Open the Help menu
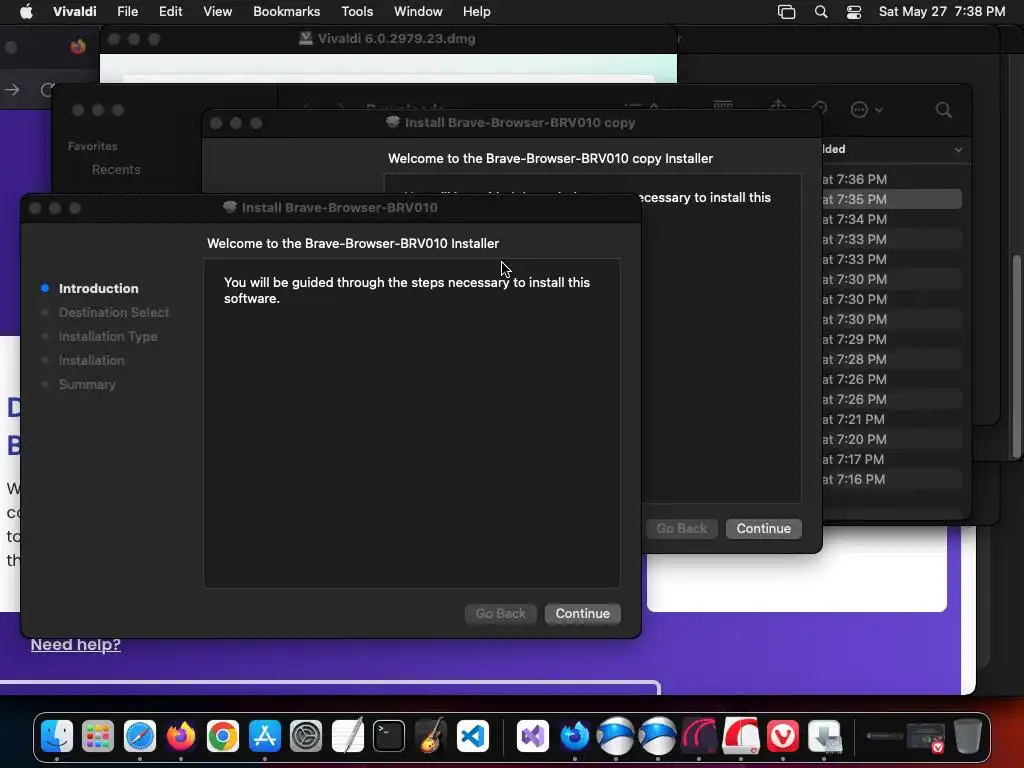 pos(477,12)
